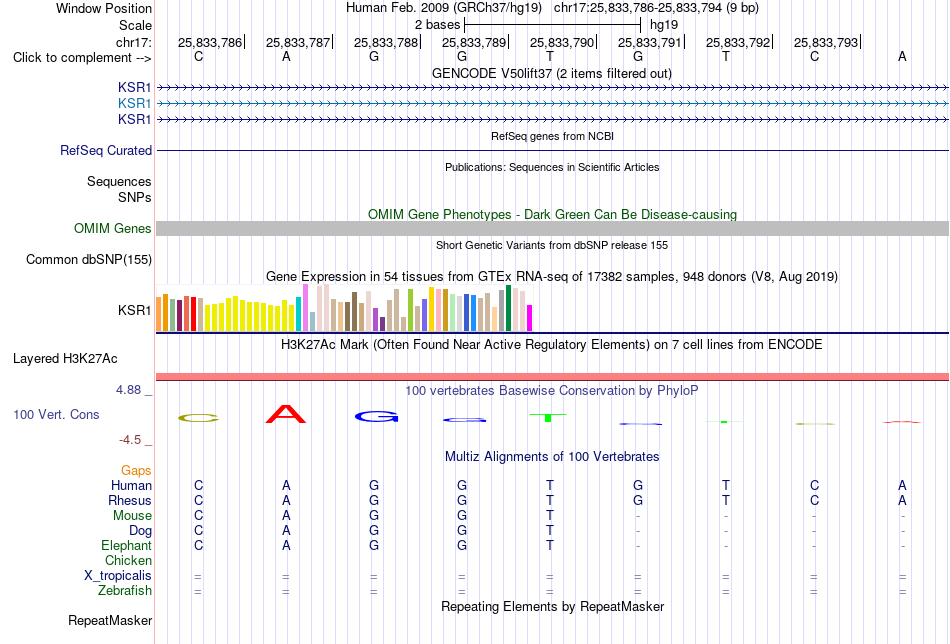Select the Elephant species label
The height and width of the screenshot is (644, 950).
coord(126,545)
